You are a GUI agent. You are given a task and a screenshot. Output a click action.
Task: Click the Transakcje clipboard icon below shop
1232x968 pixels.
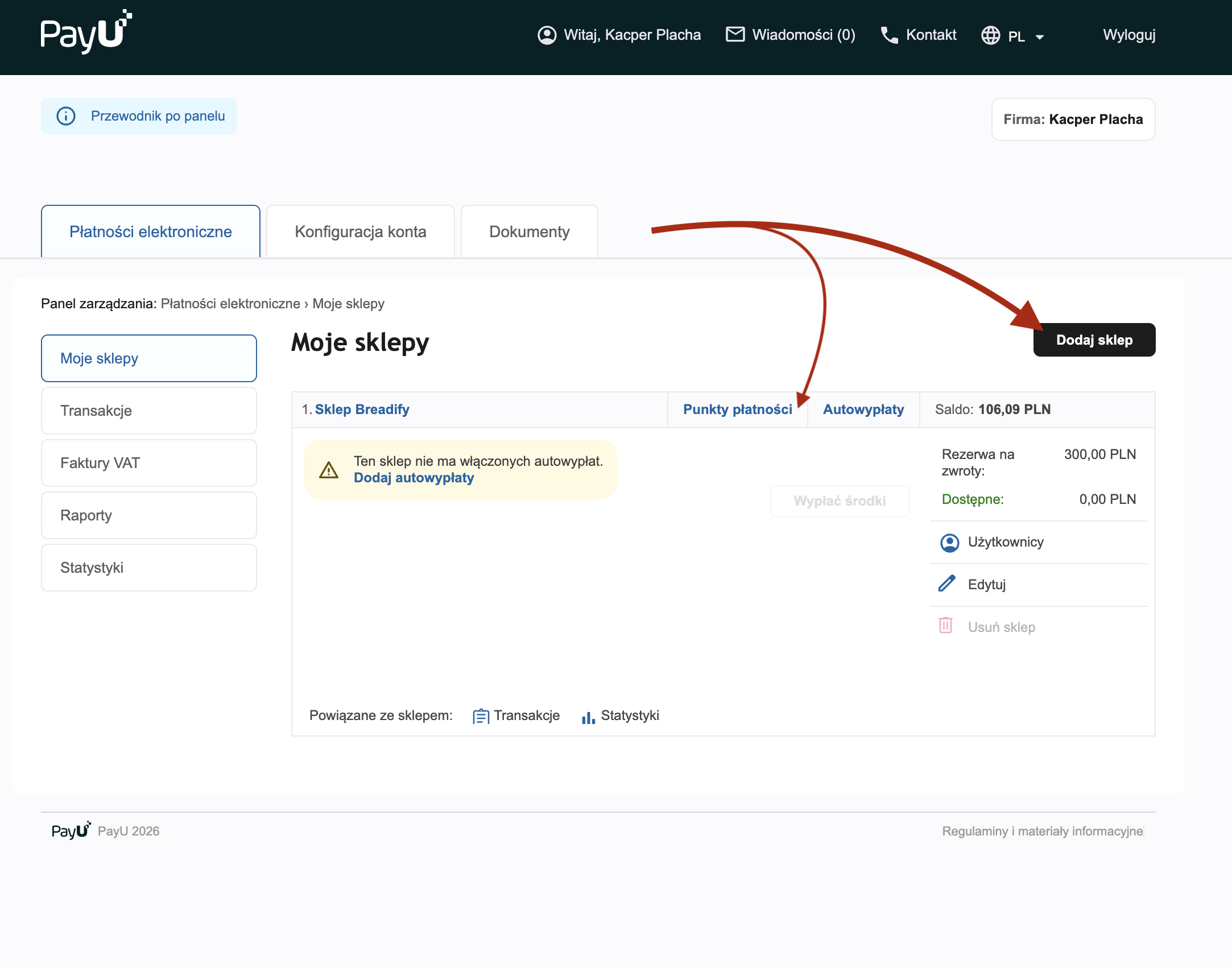pyautogui.click(x=481, y=716)
